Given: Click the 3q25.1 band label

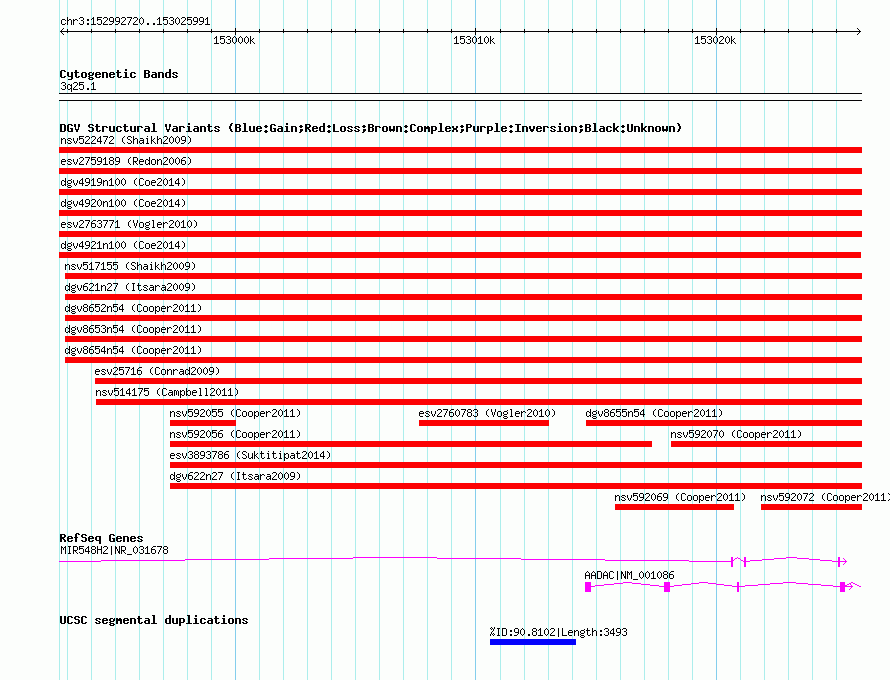Looking at the screenshot, I should point(78,86).
